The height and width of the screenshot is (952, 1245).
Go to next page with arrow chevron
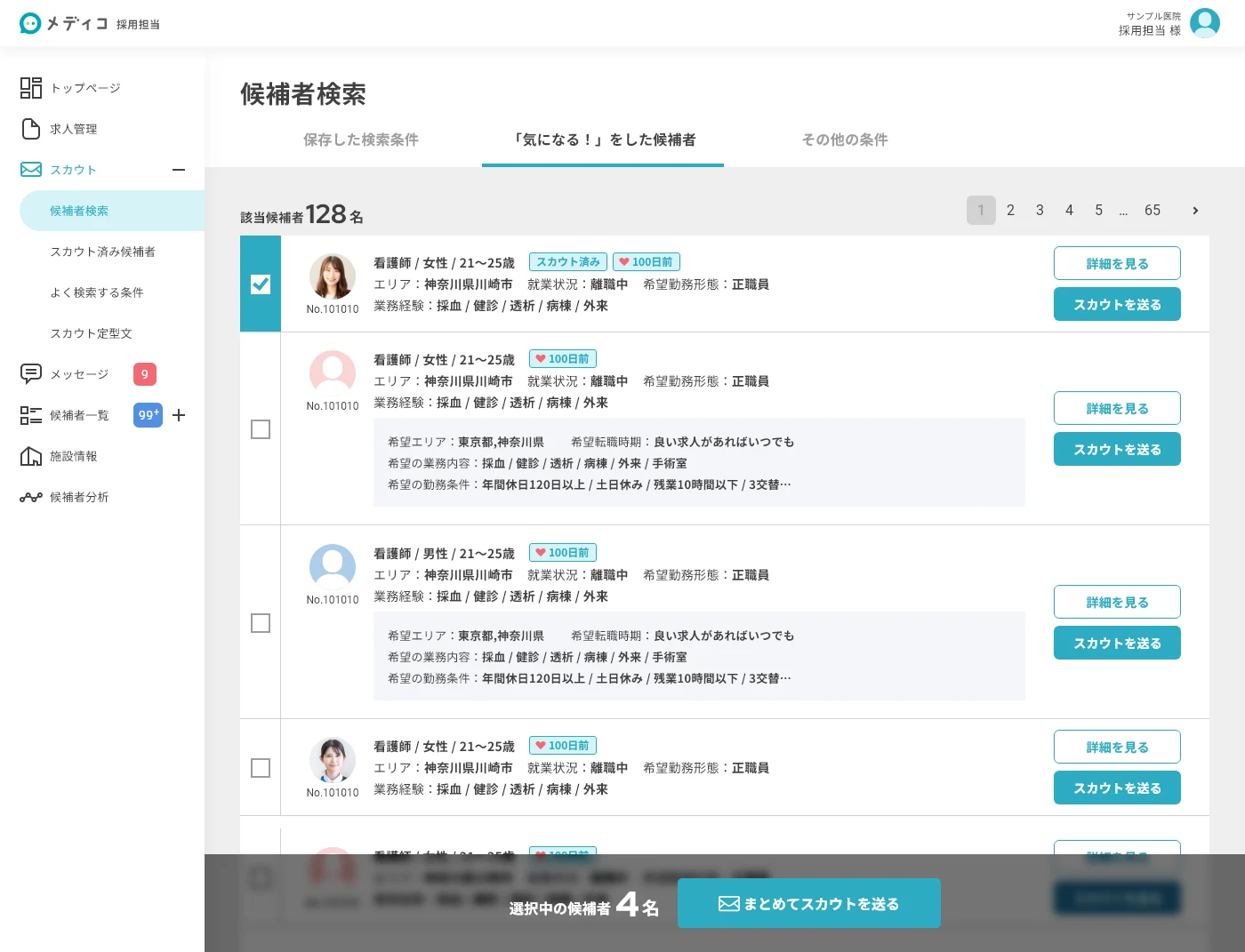[x=1195, y=211]
